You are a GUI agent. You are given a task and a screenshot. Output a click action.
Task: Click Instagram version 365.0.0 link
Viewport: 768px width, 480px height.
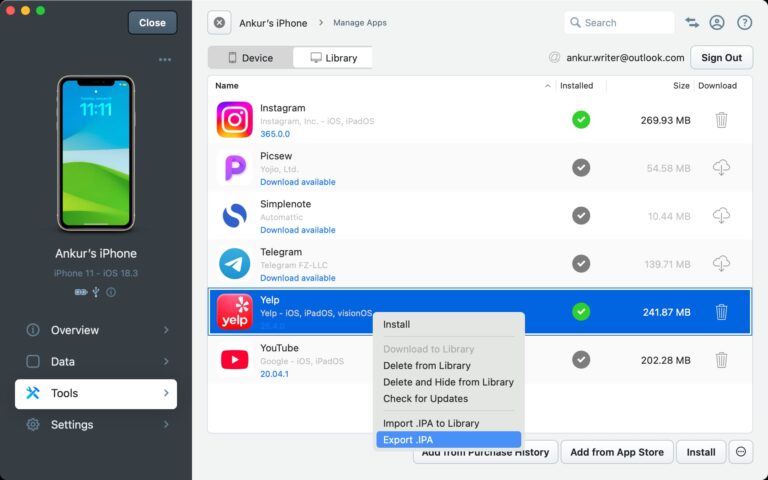point(275,134)
